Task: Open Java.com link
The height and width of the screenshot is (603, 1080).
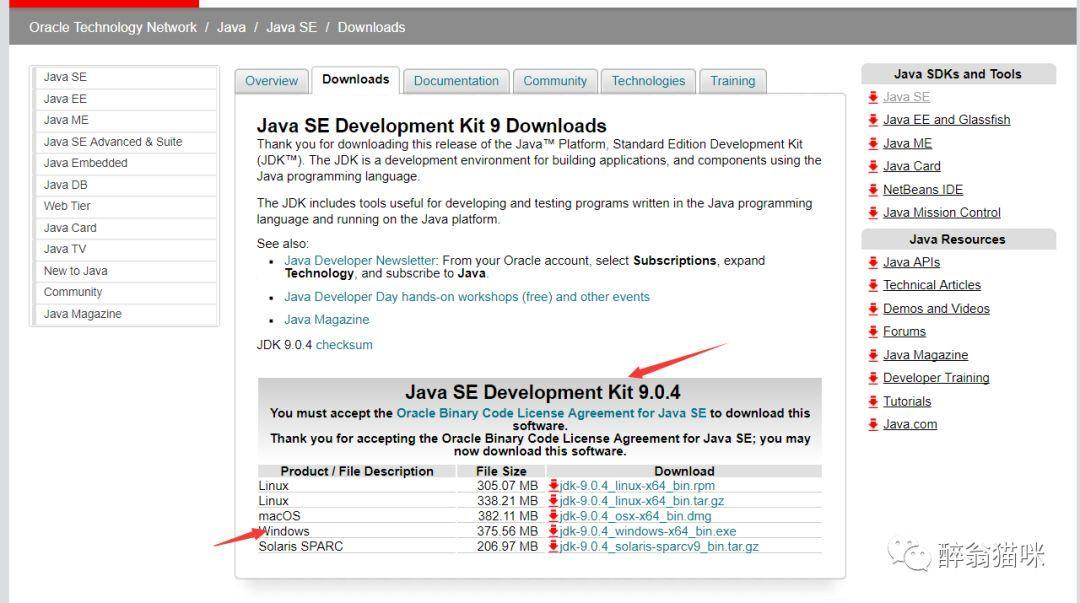Action: click(x=910, y=424)
